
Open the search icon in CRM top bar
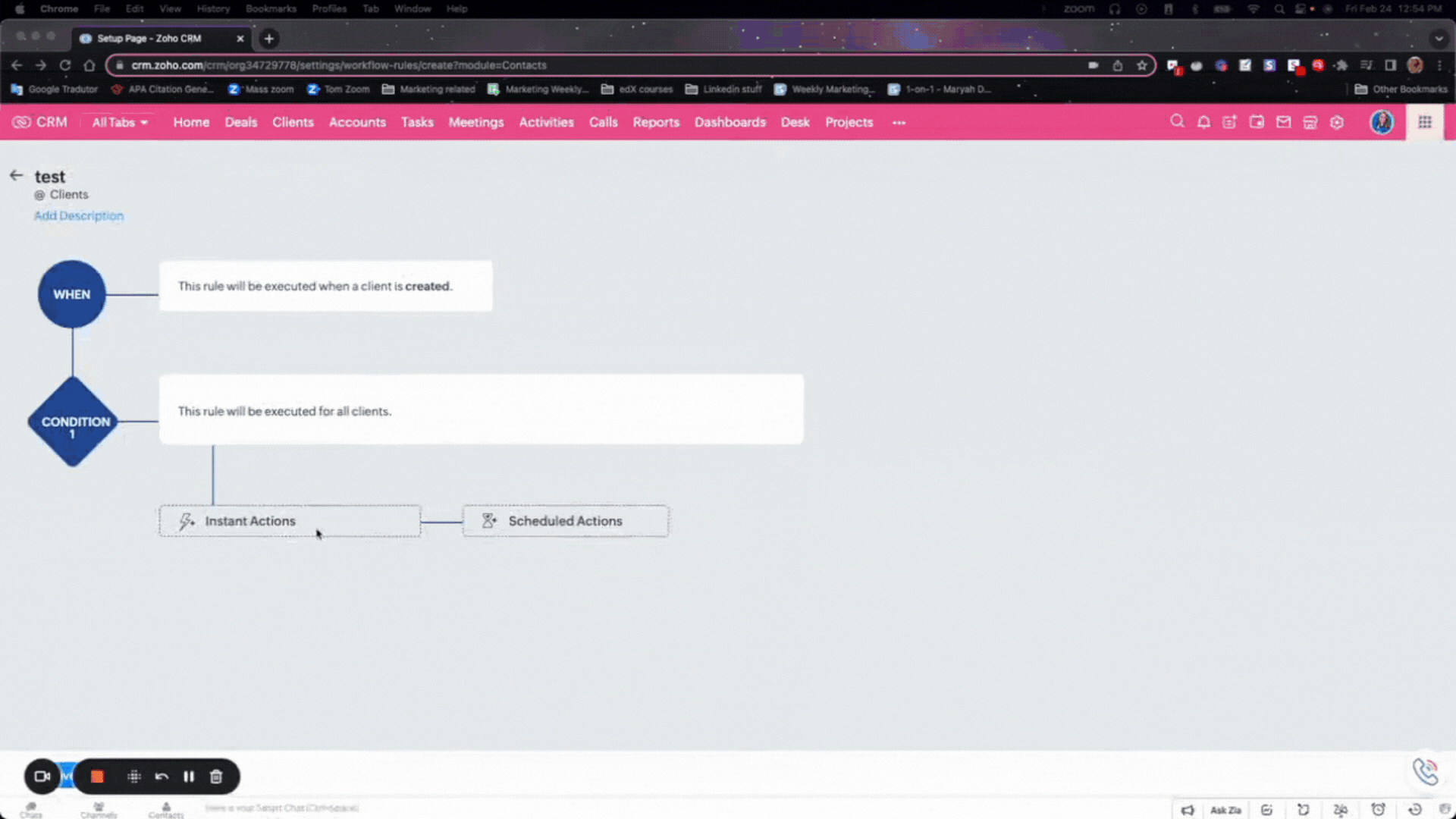1177,122
